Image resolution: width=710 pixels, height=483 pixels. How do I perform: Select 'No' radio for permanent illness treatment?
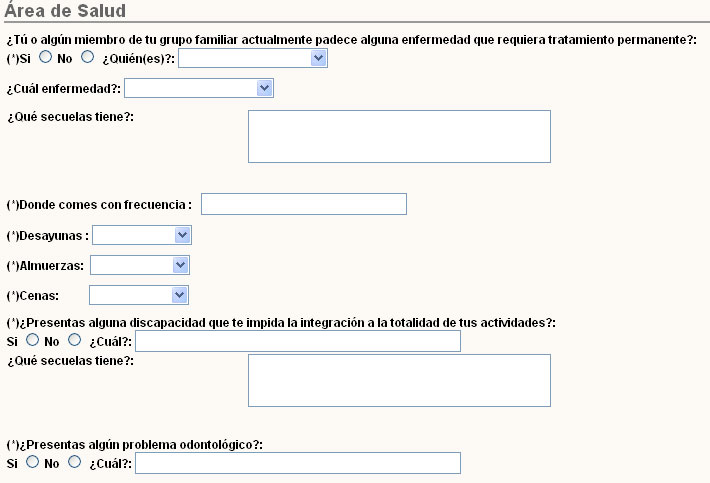[x=87, y=57]
